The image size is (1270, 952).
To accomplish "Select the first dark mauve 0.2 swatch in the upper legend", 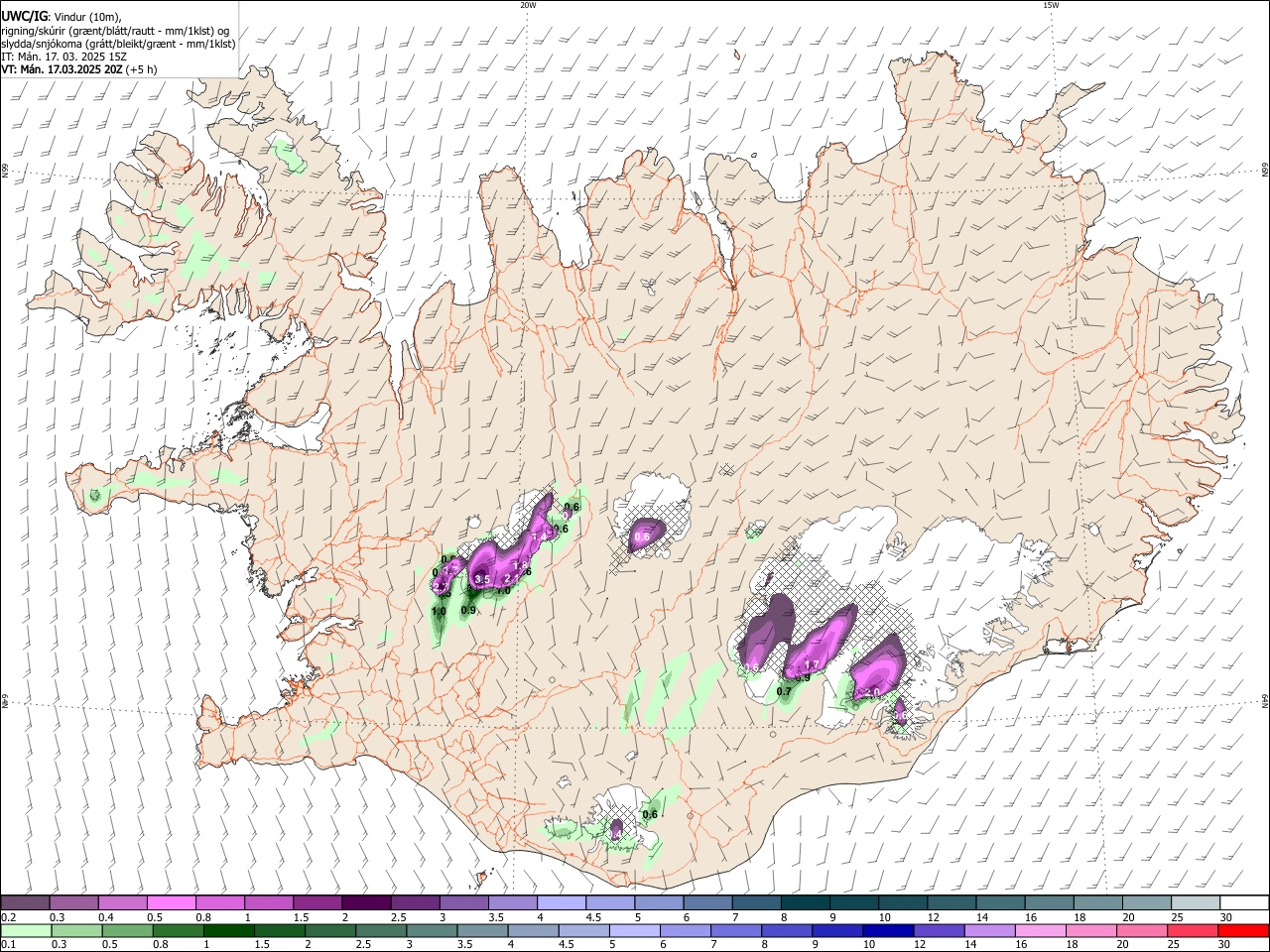I will tap(25, 902).
